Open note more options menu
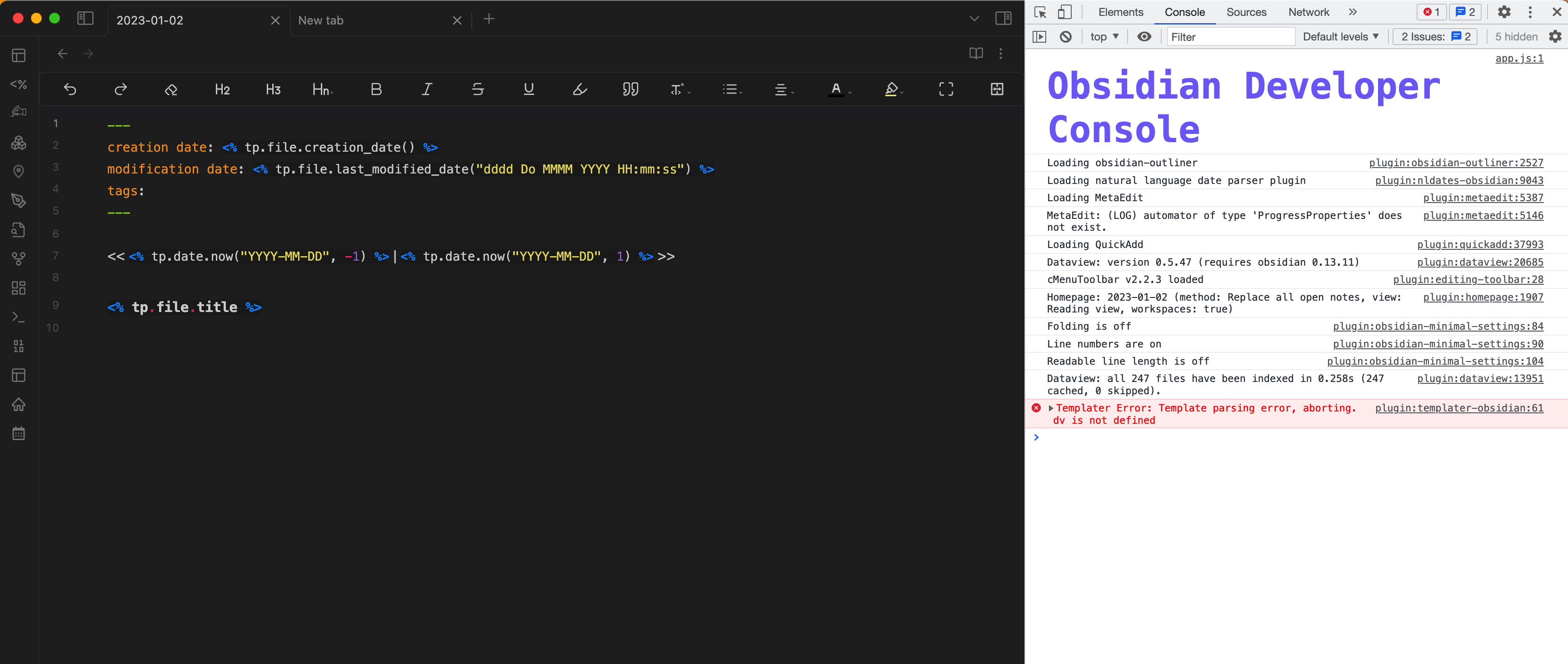This screenshot has height=664, width=1568. 1001,54
